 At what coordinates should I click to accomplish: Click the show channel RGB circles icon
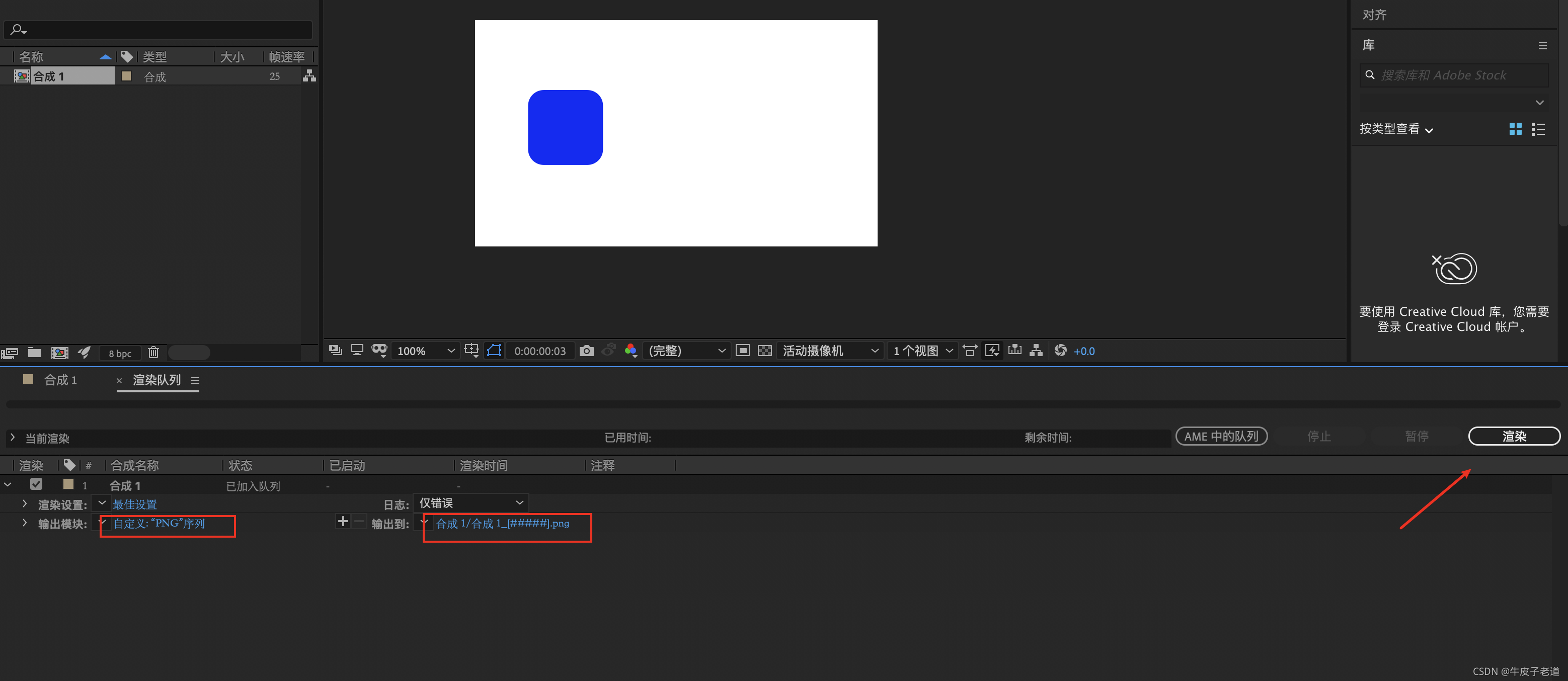[x=631, y=351]
